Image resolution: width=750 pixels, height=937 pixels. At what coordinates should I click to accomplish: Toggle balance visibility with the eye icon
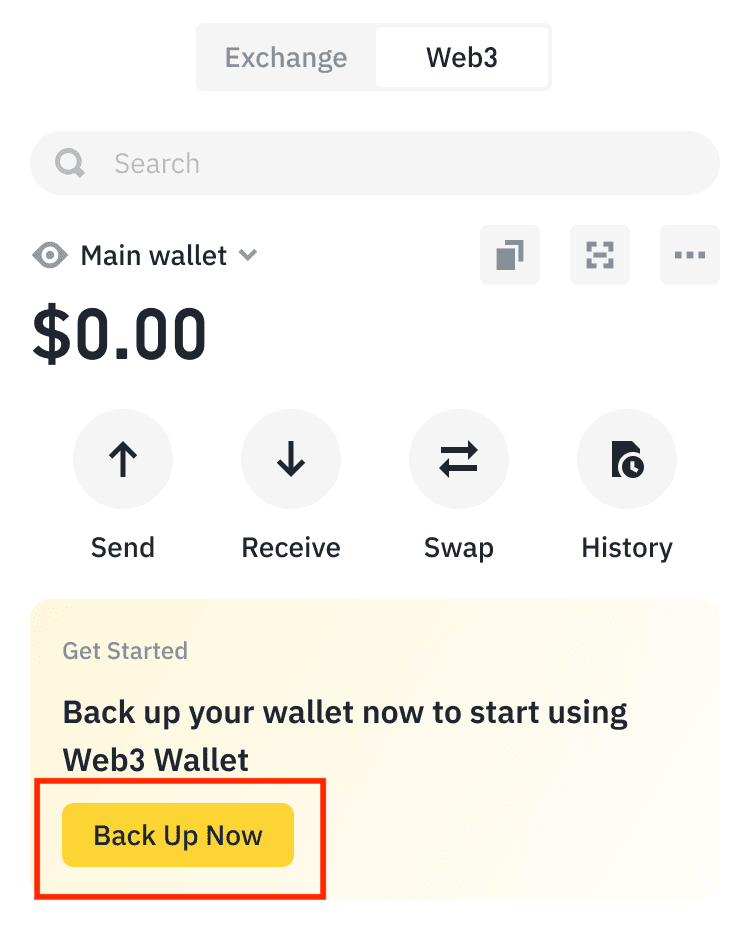[50, 256]
